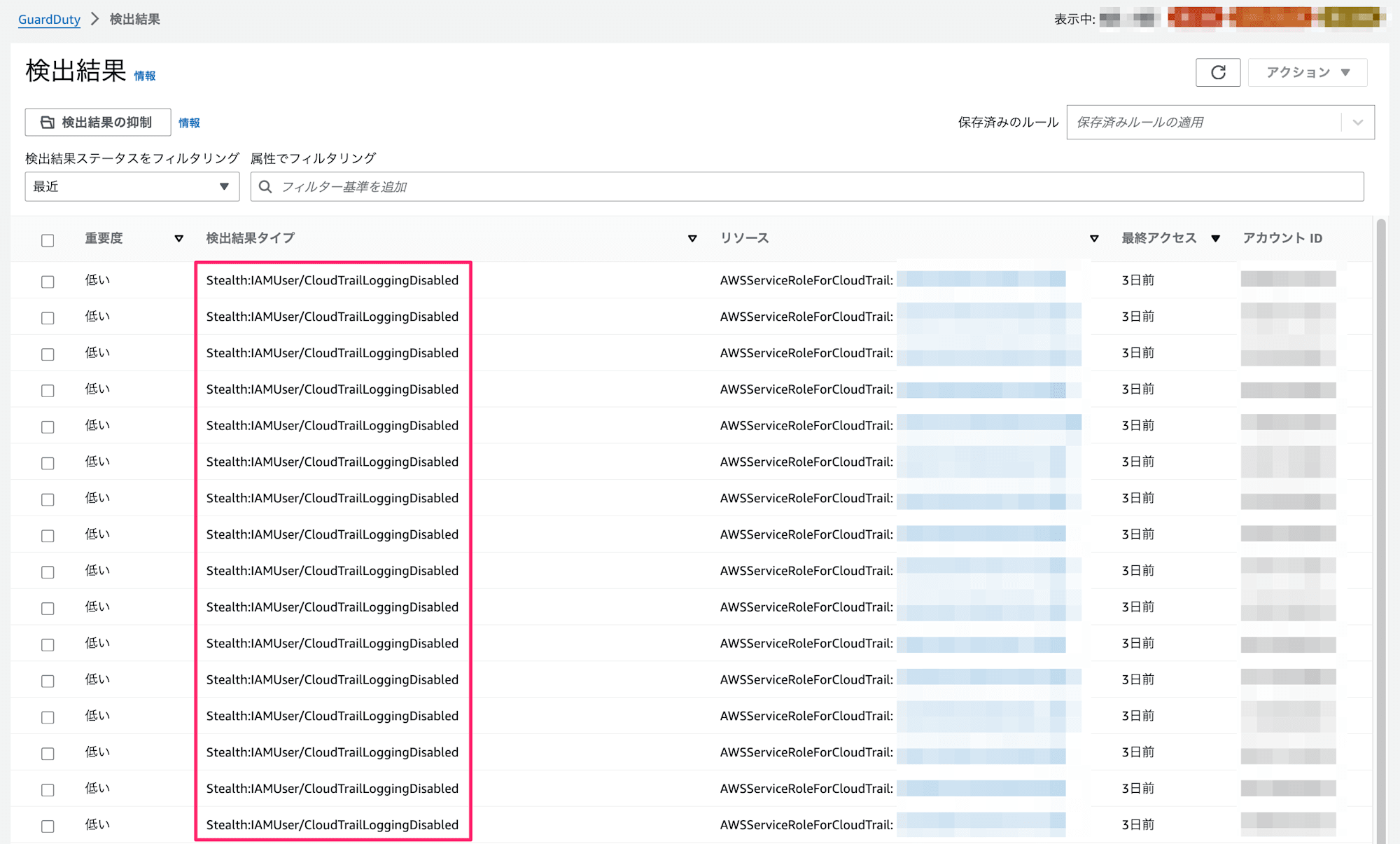Click the 最終アクセス sort icon
The height and width of the screenshot is (844, 1400).
pyautogui.click(x=1215, y=238)
